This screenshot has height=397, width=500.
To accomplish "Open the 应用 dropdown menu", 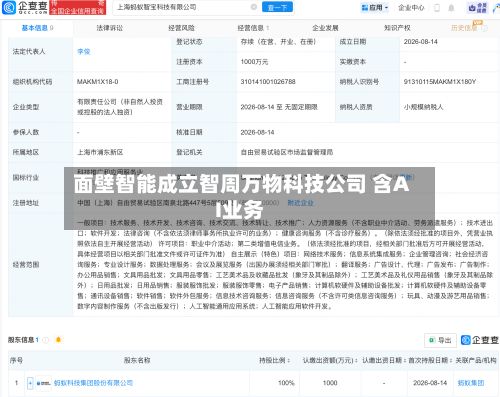I will click(x=375, y=7).
